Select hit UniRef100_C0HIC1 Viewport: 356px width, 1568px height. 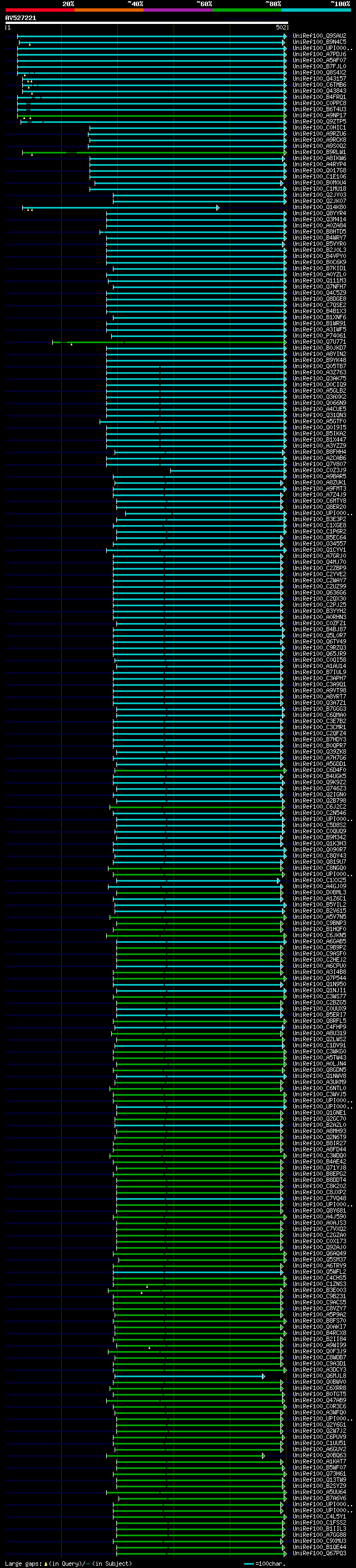319,128
